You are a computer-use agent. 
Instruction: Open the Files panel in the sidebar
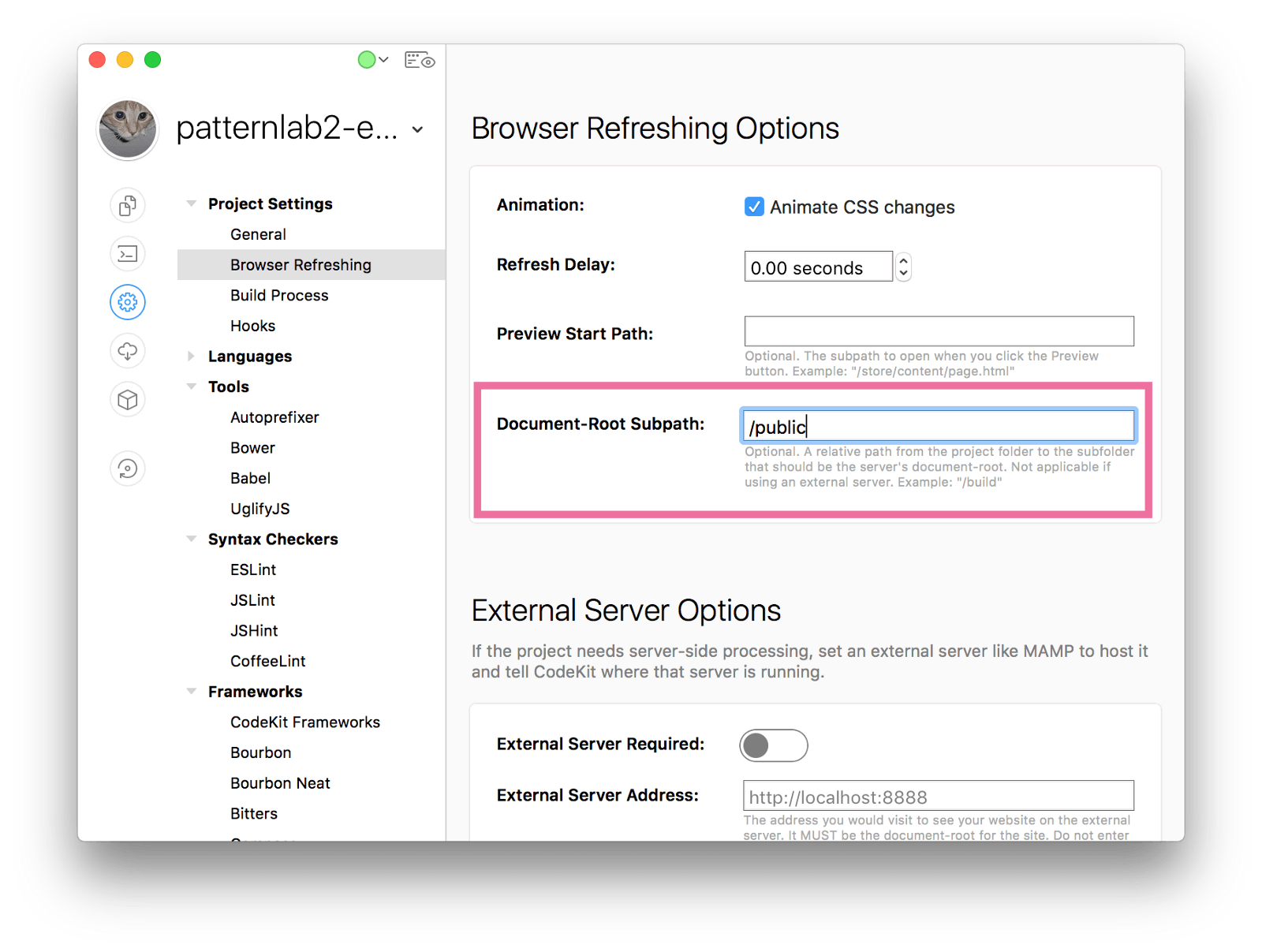127,205
